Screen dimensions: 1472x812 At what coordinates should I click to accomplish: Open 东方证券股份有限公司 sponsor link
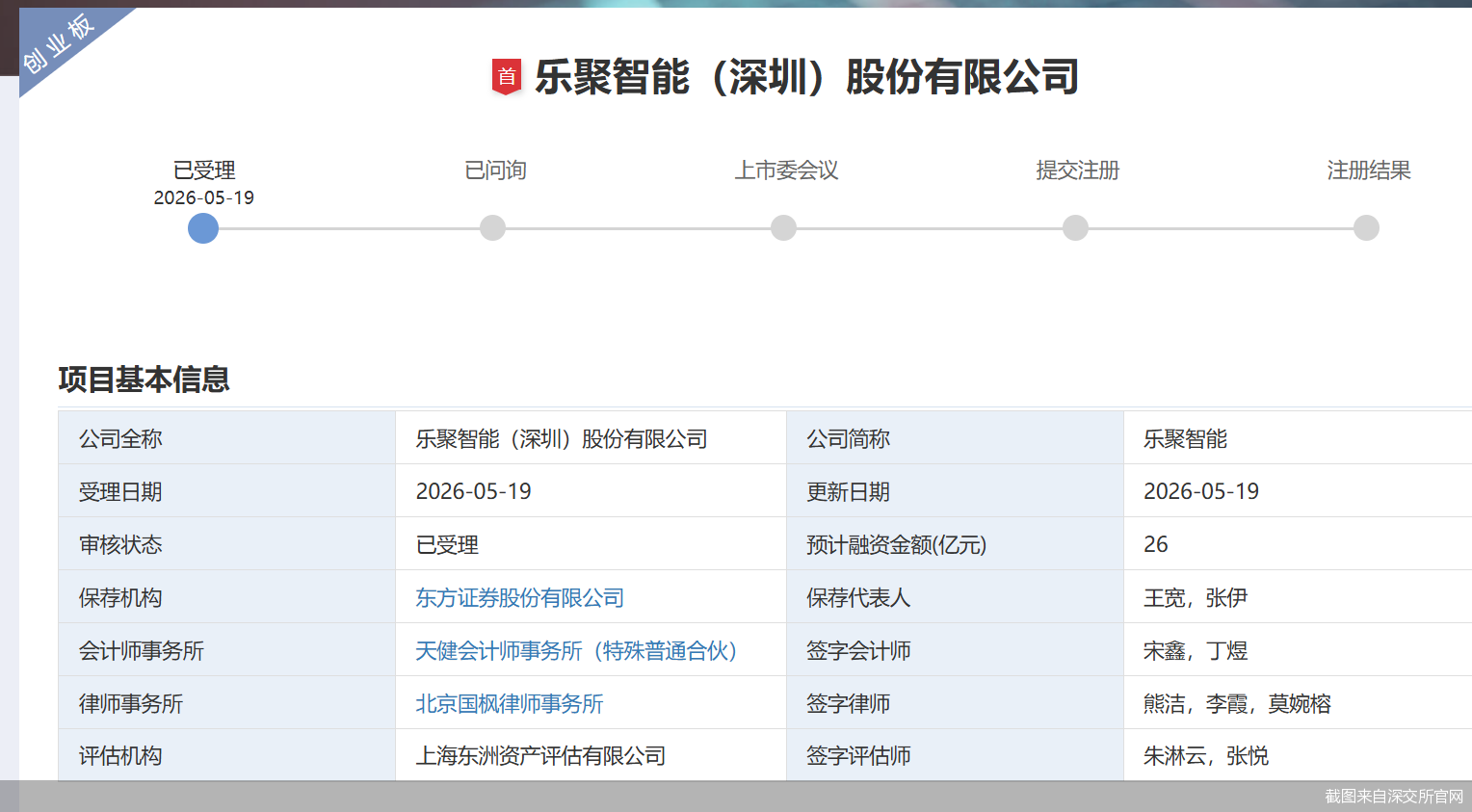[520, 598]
